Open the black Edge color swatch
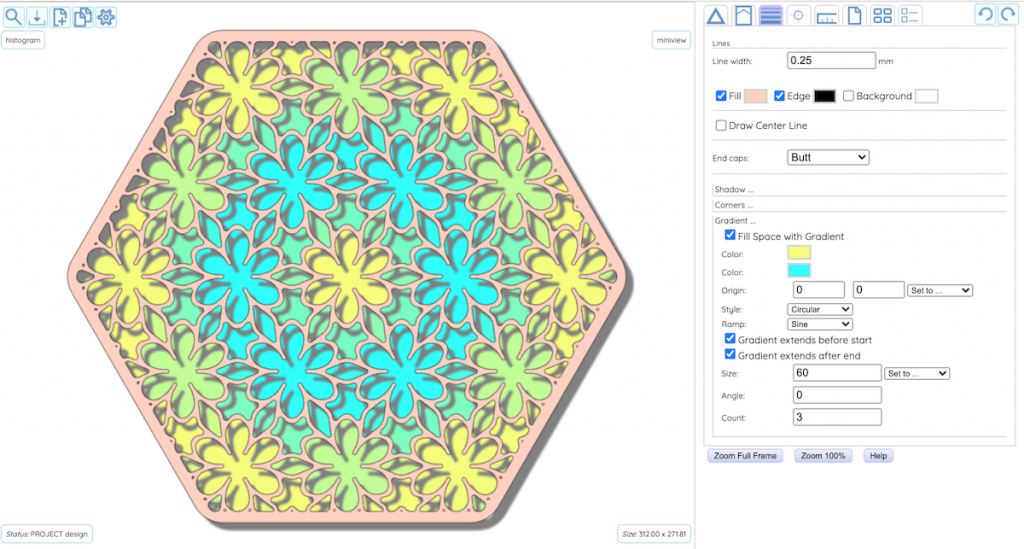Screen dimensions: 1024x549 (824, 96)
